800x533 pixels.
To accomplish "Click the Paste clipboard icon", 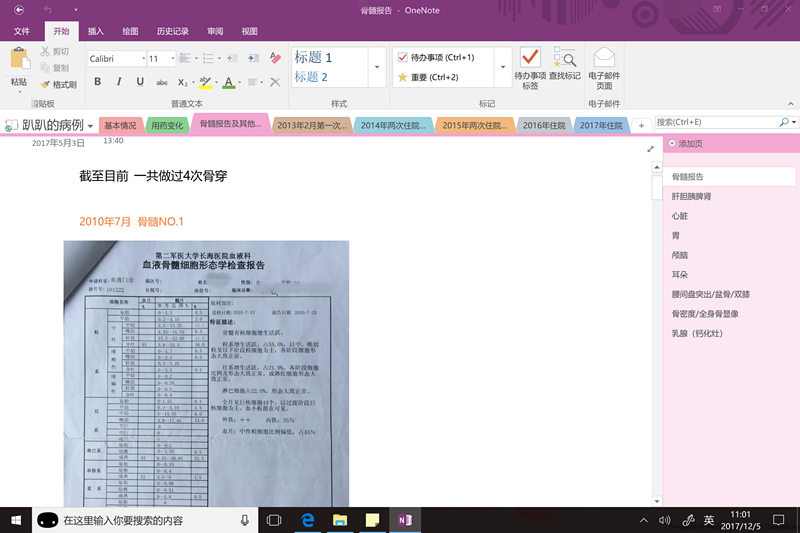I will tap(20, 58).
